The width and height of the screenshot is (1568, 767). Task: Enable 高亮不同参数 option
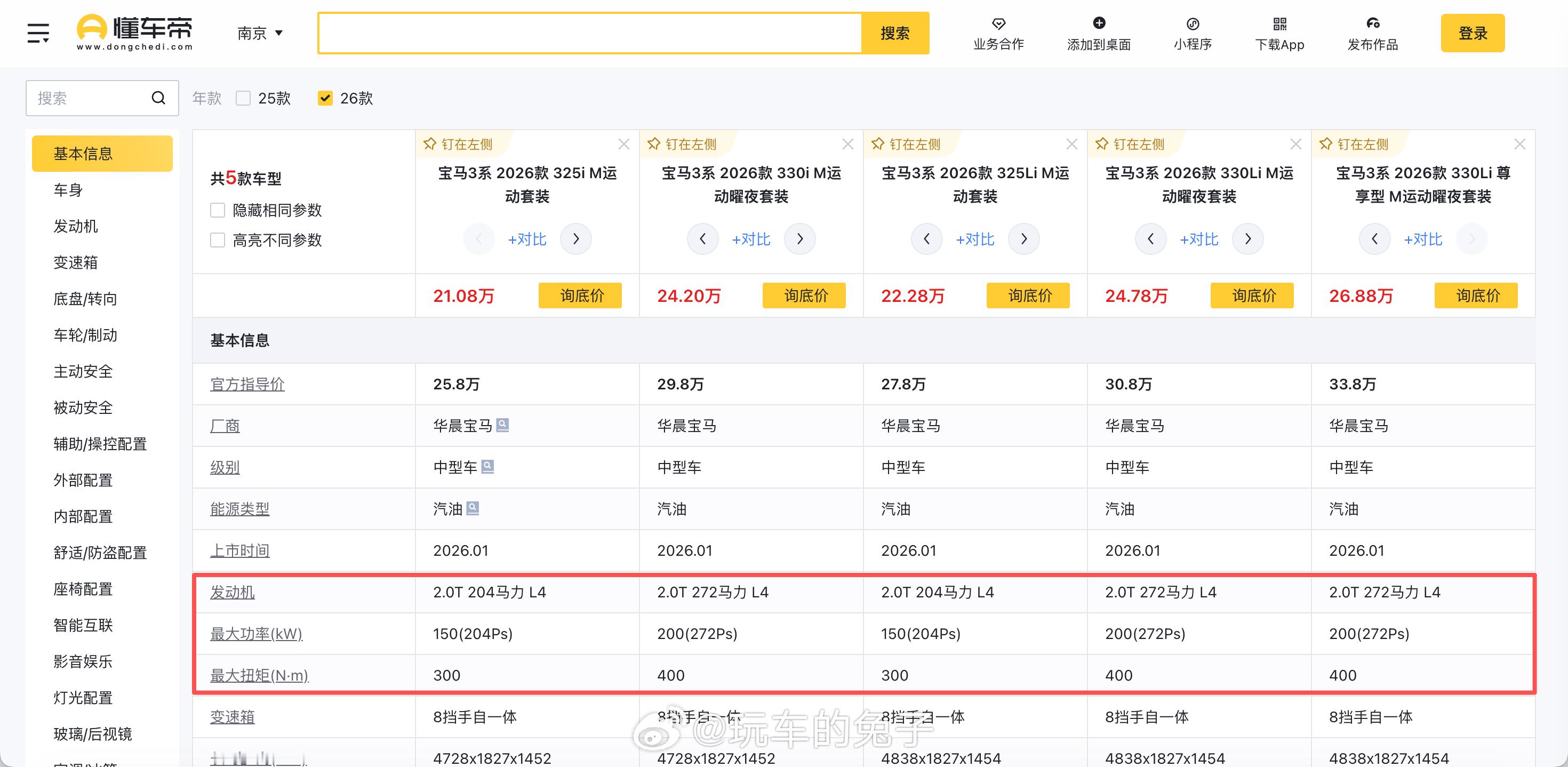(x=217, y=240)
